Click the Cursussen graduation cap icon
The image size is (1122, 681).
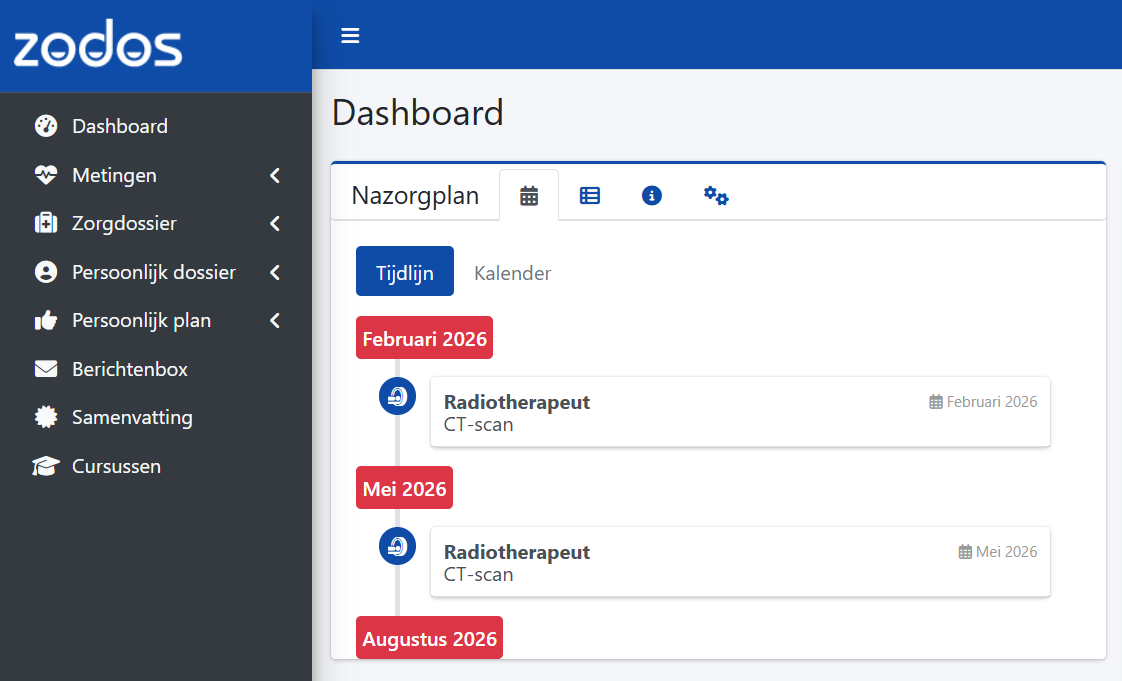coord(46,466)
